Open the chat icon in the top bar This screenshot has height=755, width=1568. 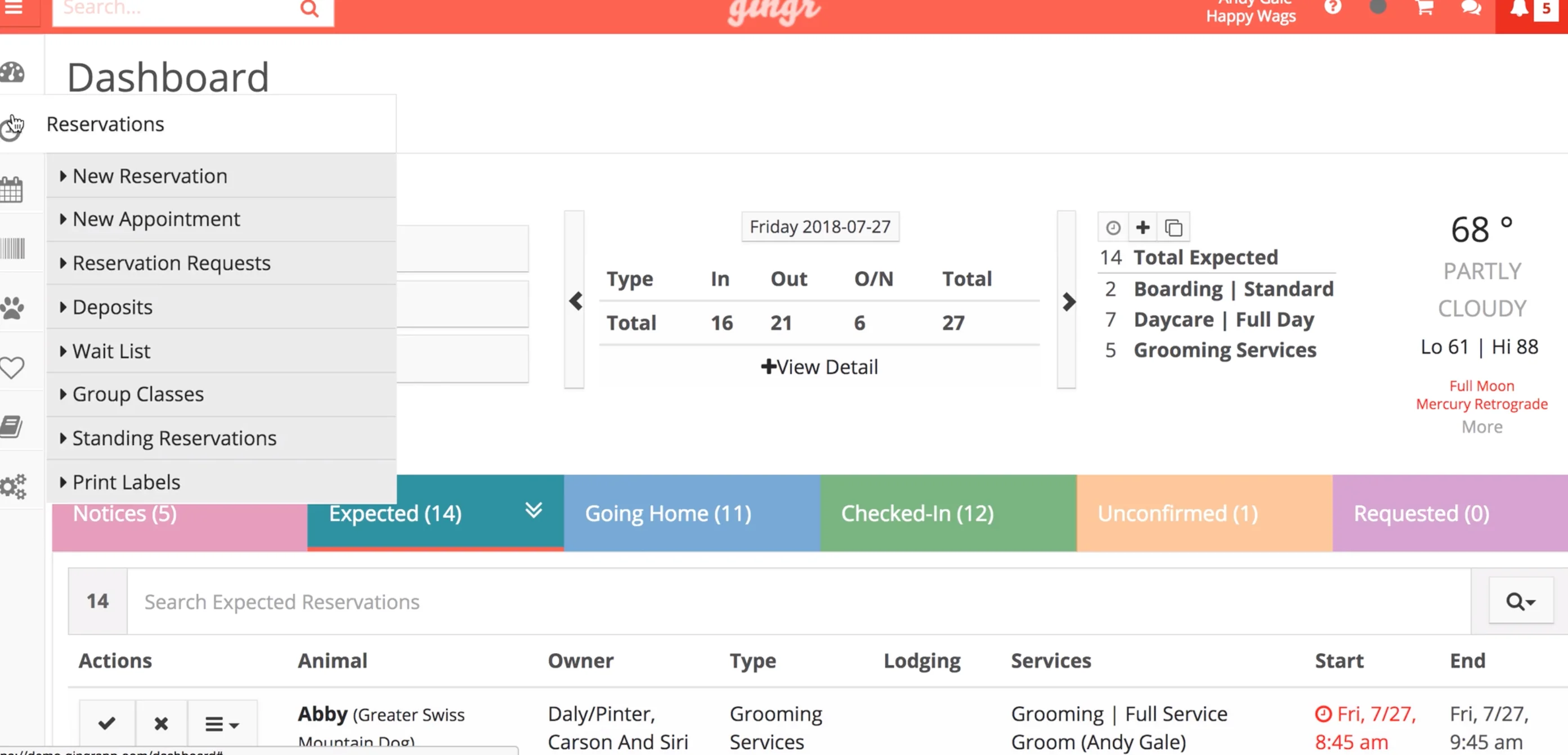click(x=1472, y=8)
